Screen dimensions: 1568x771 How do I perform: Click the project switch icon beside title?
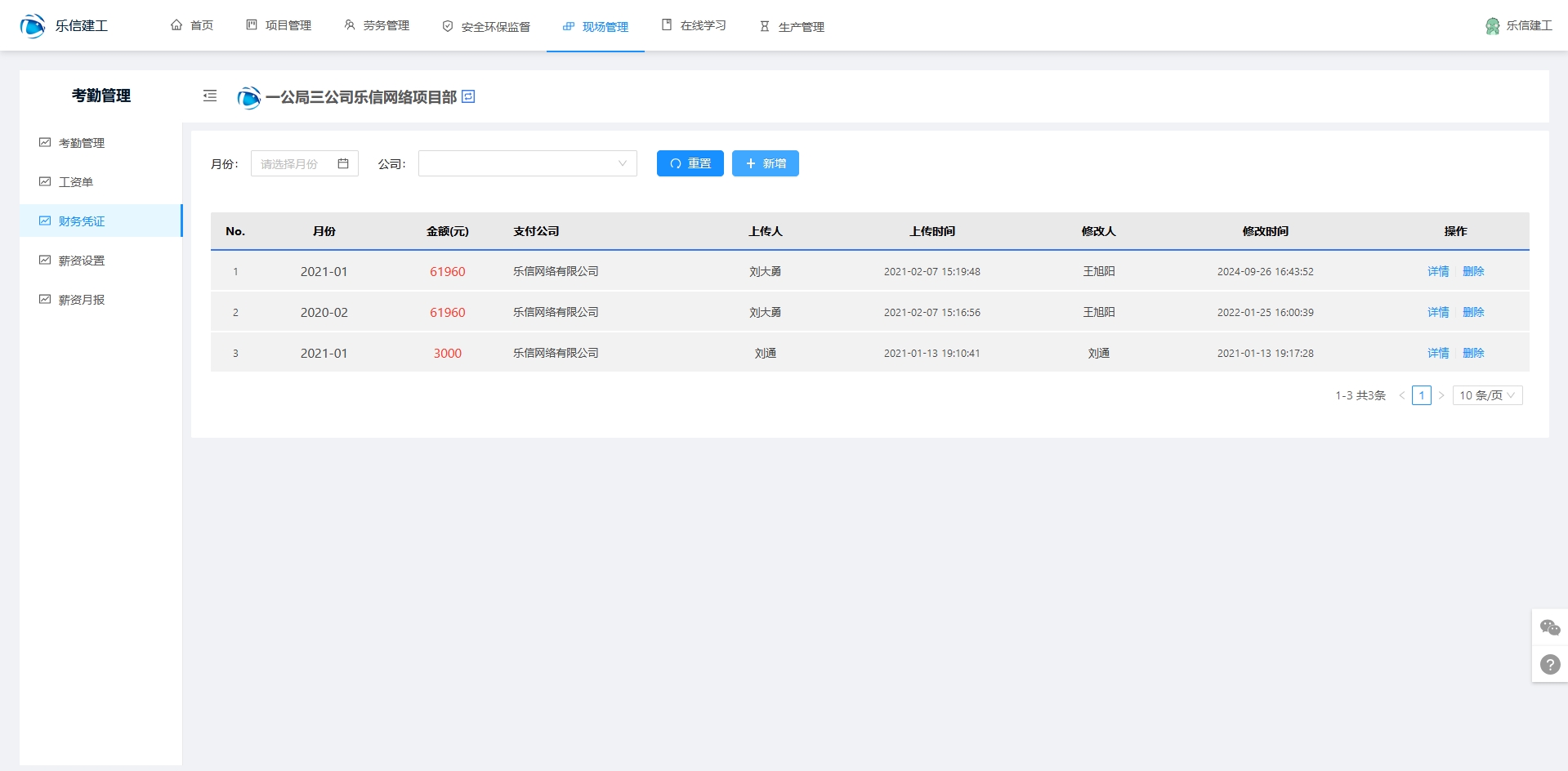coord(468,96)
